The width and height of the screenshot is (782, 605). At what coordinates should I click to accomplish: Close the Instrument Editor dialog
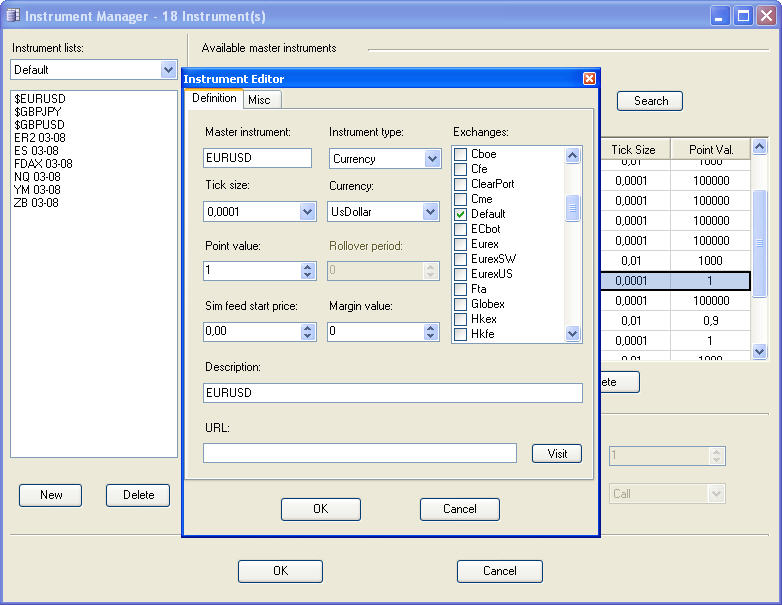point(589,79)
